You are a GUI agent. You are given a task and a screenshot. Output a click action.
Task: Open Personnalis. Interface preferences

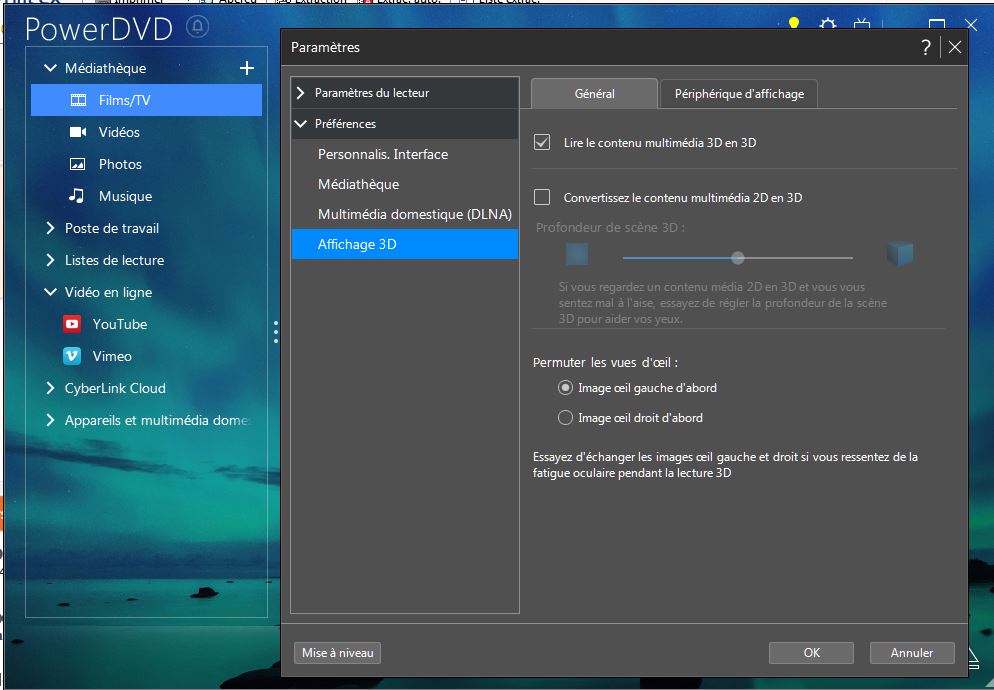(404, 154)
